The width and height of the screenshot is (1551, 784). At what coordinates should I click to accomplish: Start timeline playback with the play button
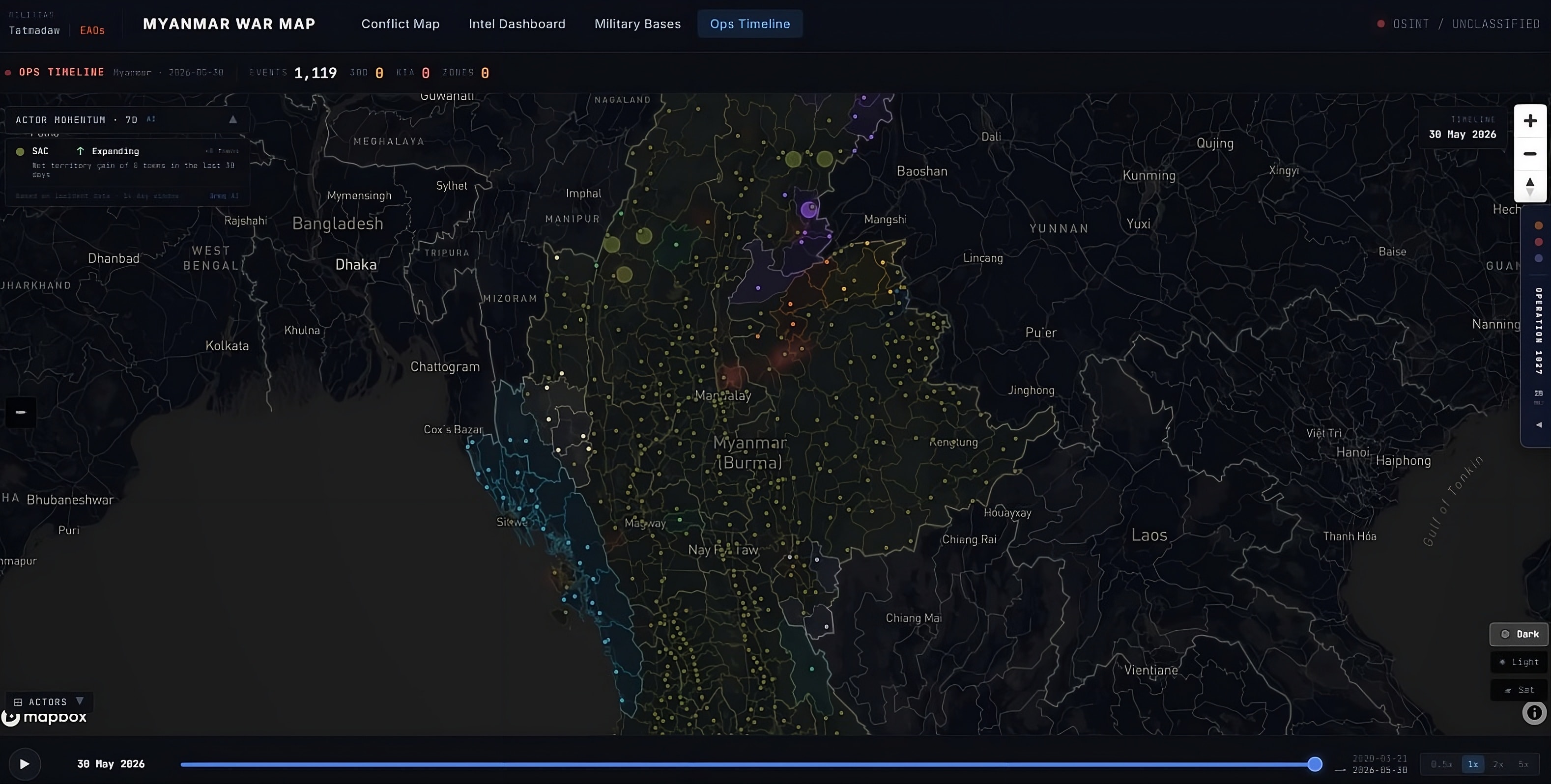[x=25, y=763]
